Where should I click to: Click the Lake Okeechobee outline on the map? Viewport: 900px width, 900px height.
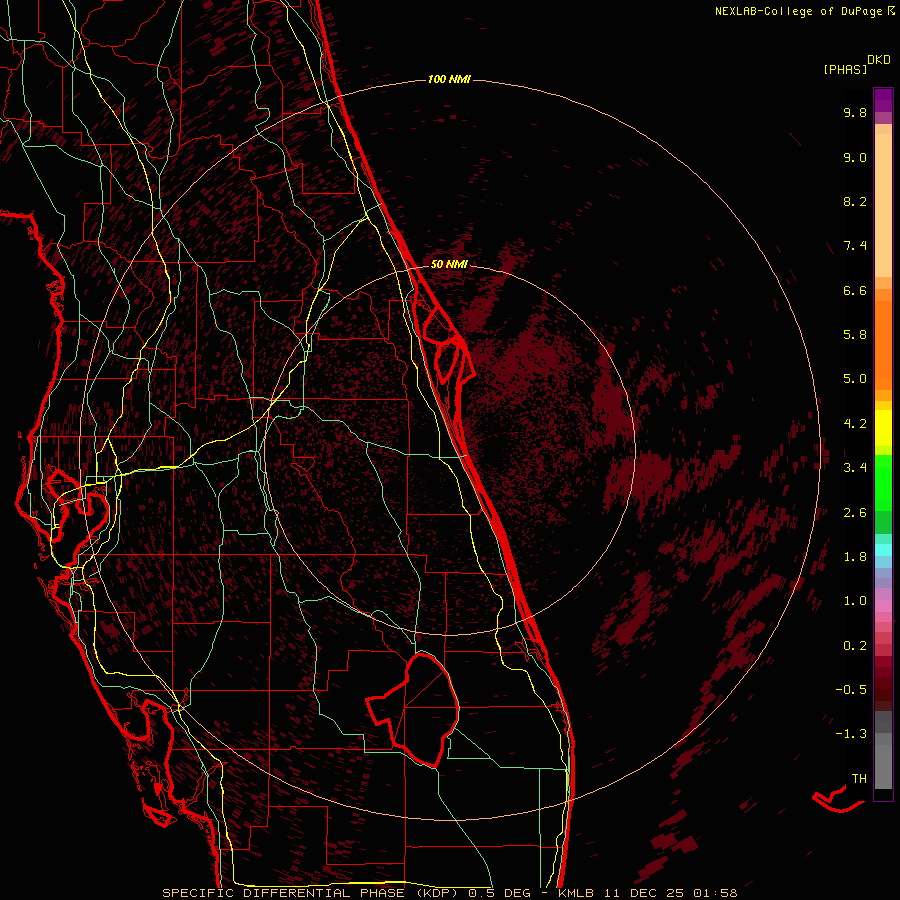click(413, 711)
